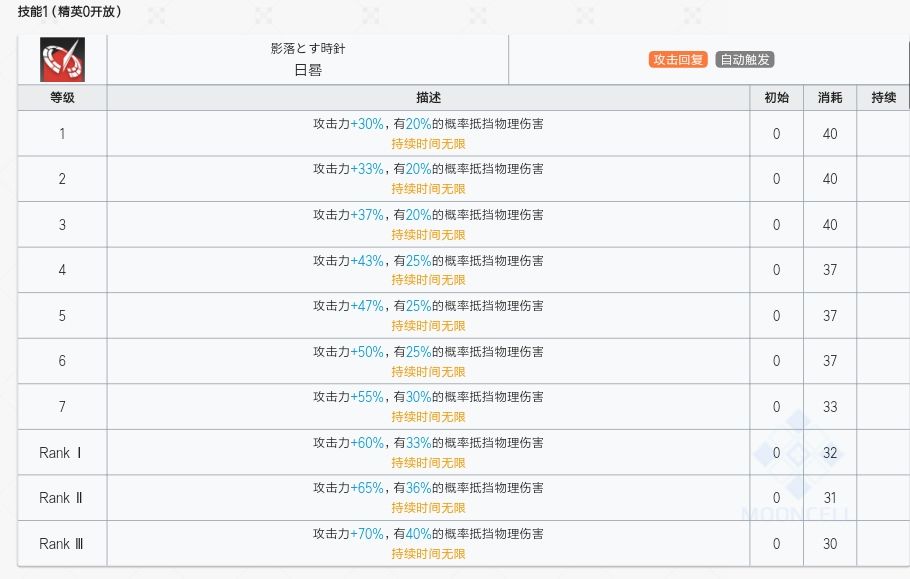Click level cell 1
Viewport: 910px width, 579px height.
[62, 133]
